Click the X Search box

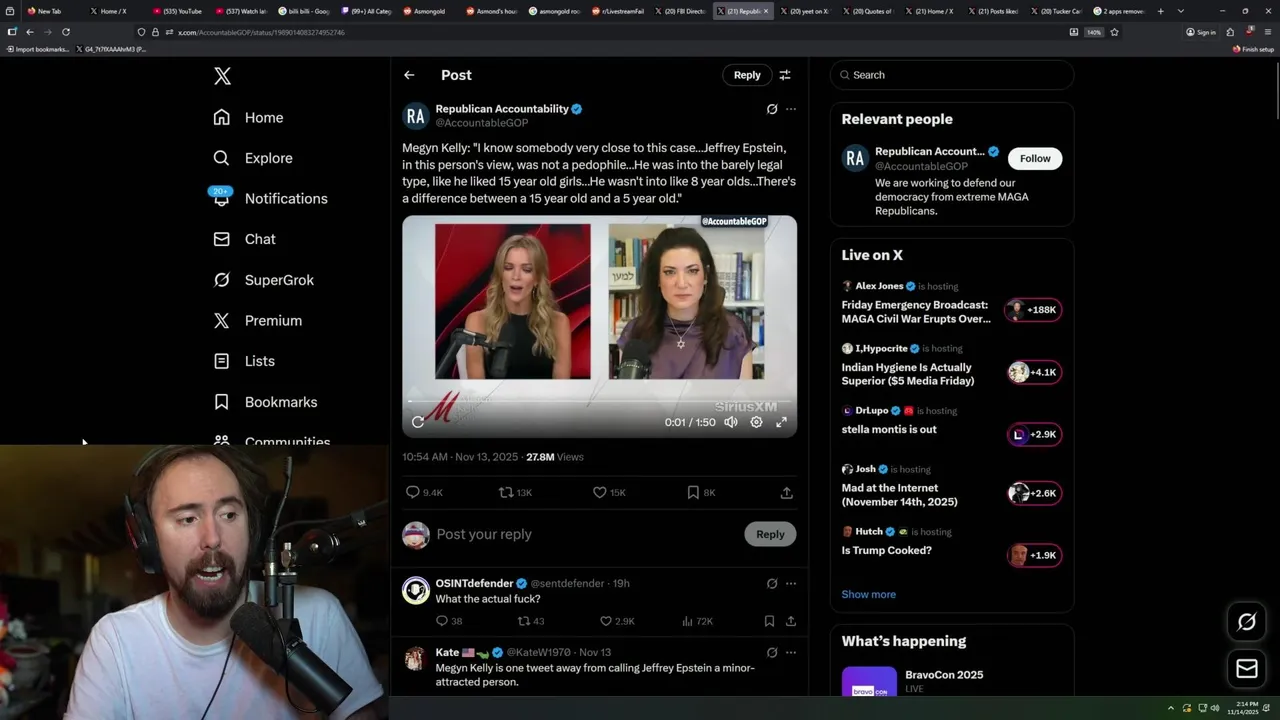click(952, 75)
